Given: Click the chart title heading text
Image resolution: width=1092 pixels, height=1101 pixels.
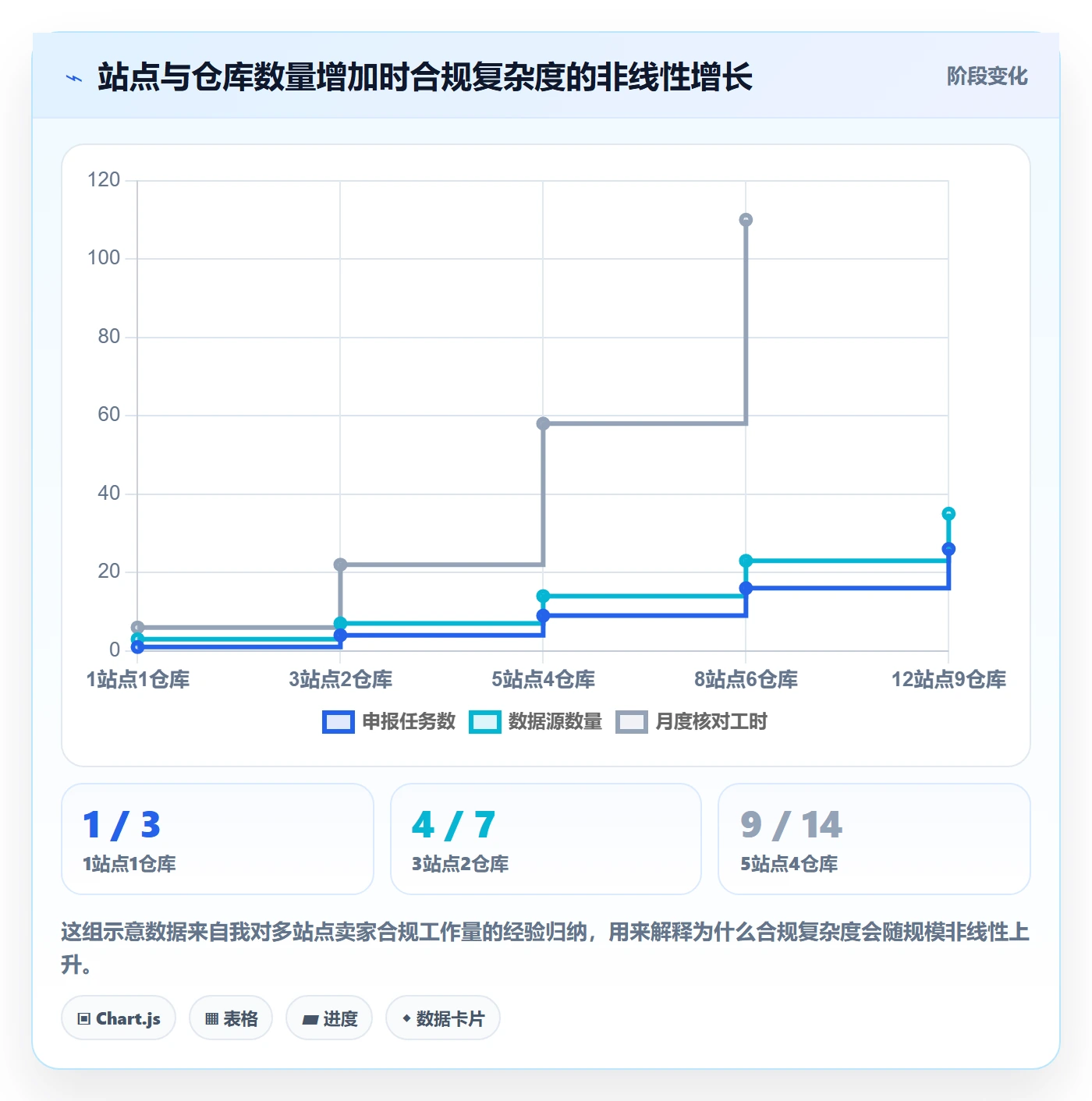Looking at the screenshot, I should 425,77.
